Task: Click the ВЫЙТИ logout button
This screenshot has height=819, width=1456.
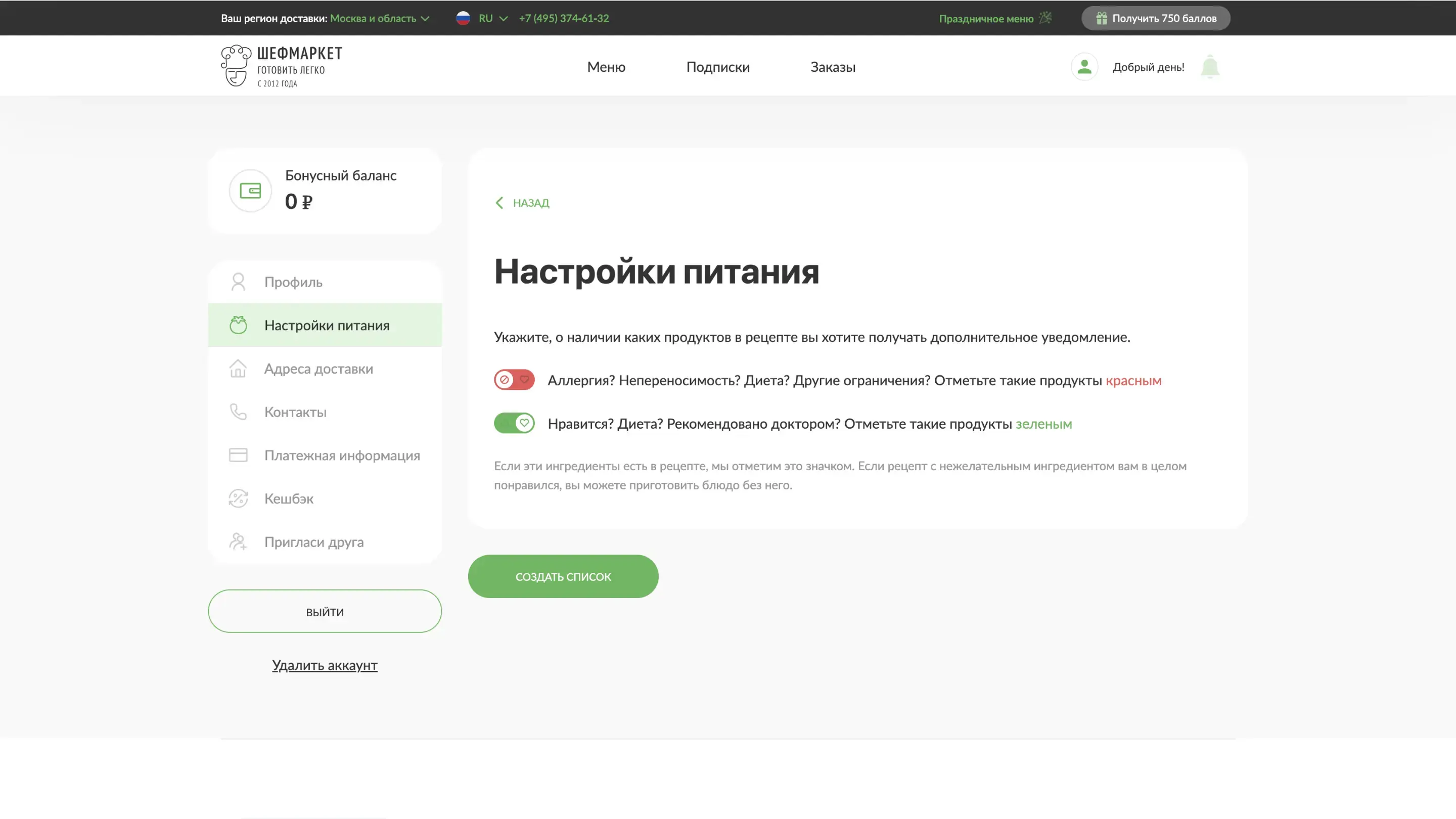Action: [x=325, y=612]
